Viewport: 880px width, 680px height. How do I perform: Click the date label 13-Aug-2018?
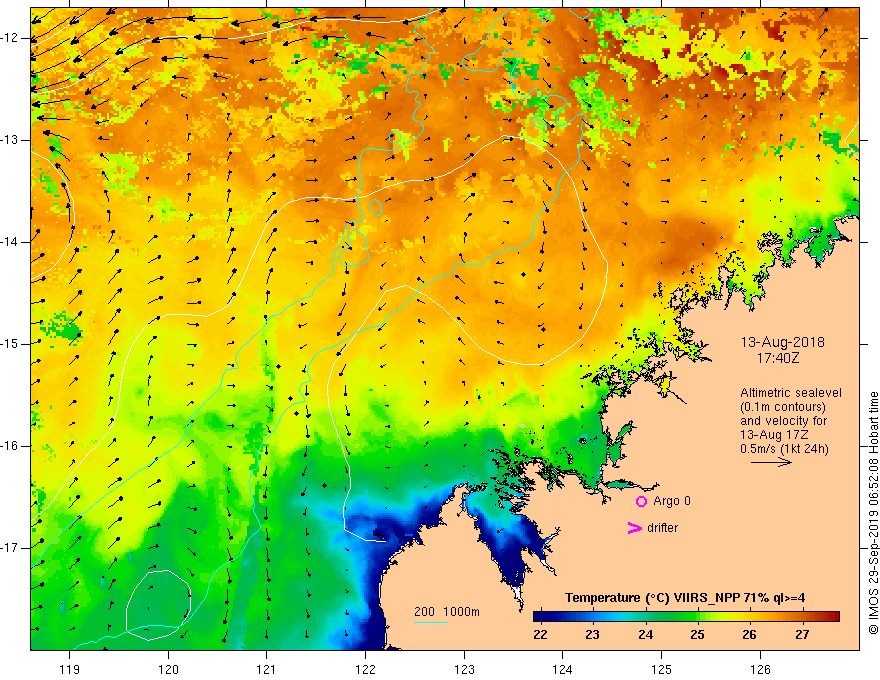pos(782,342)
